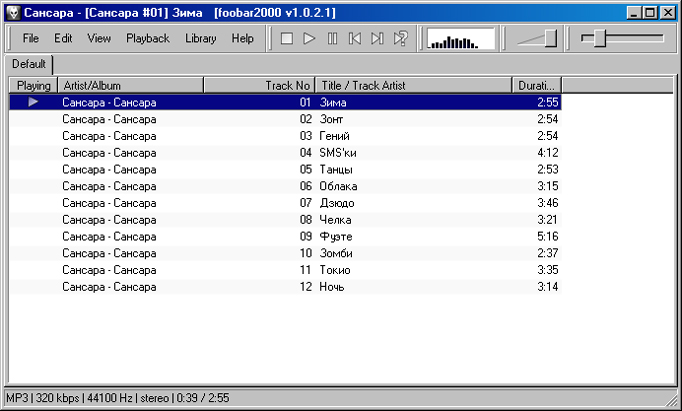Pause playback with the Pause button
Screen dimensions: 682x411
tap(332, 39)
